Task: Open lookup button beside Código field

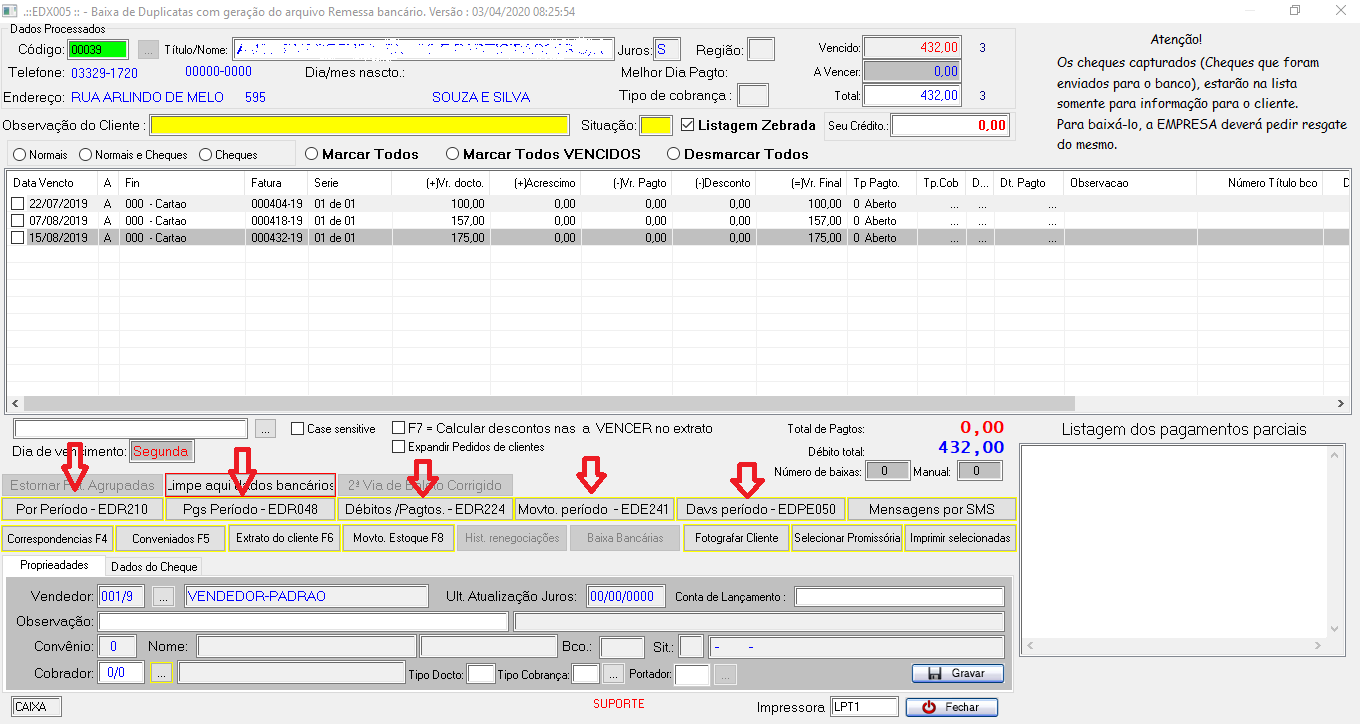Action: click(x=148, y=49)
